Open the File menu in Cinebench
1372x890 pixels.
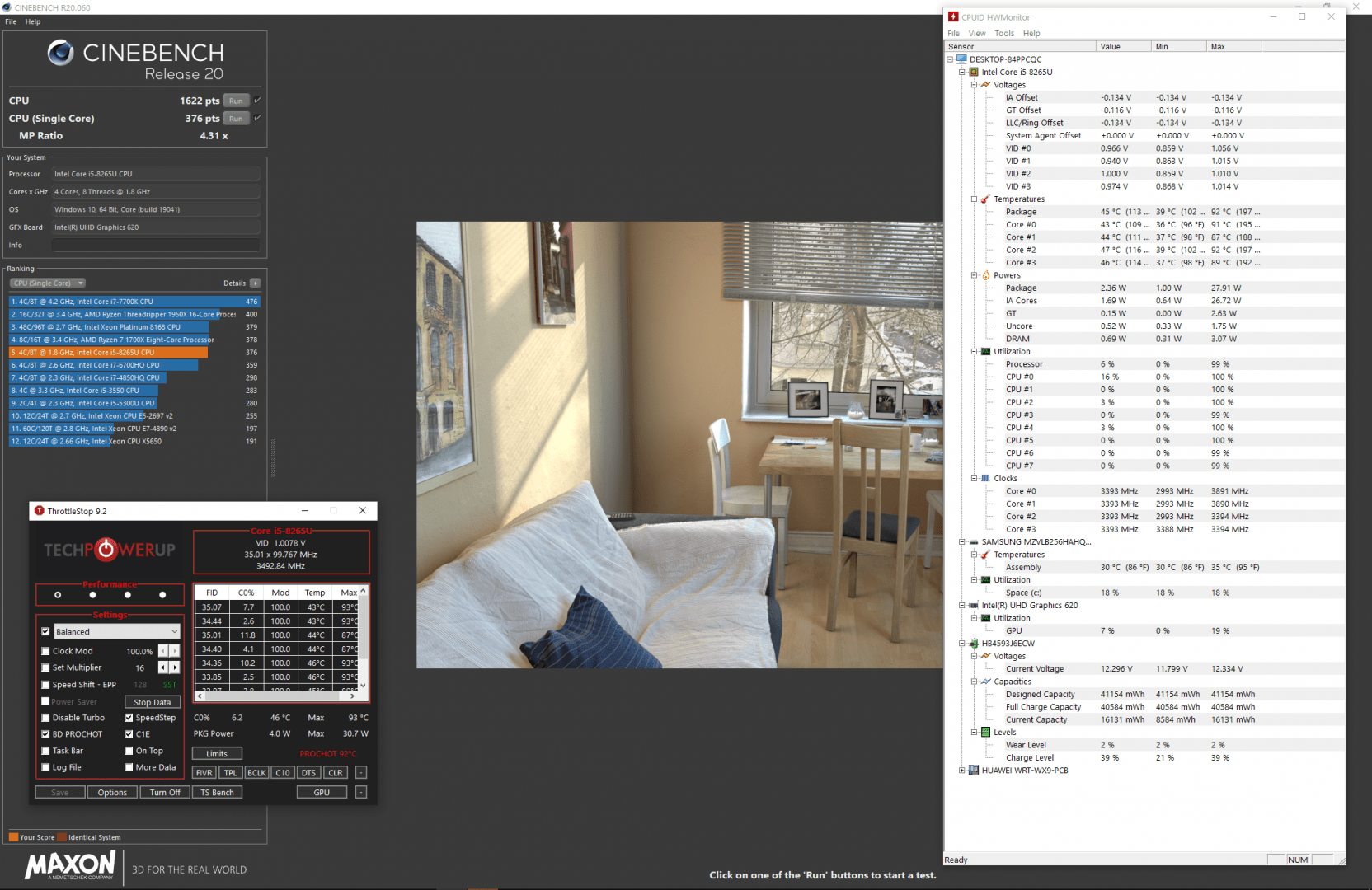(x=11, y=21)
